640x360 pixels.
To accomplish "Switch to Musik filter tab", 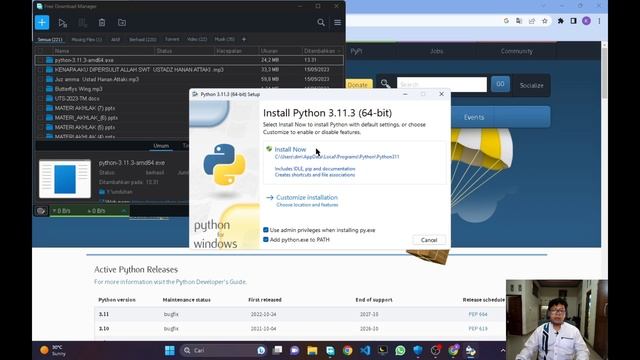I will pyautogui.click(x=224, y=40).
